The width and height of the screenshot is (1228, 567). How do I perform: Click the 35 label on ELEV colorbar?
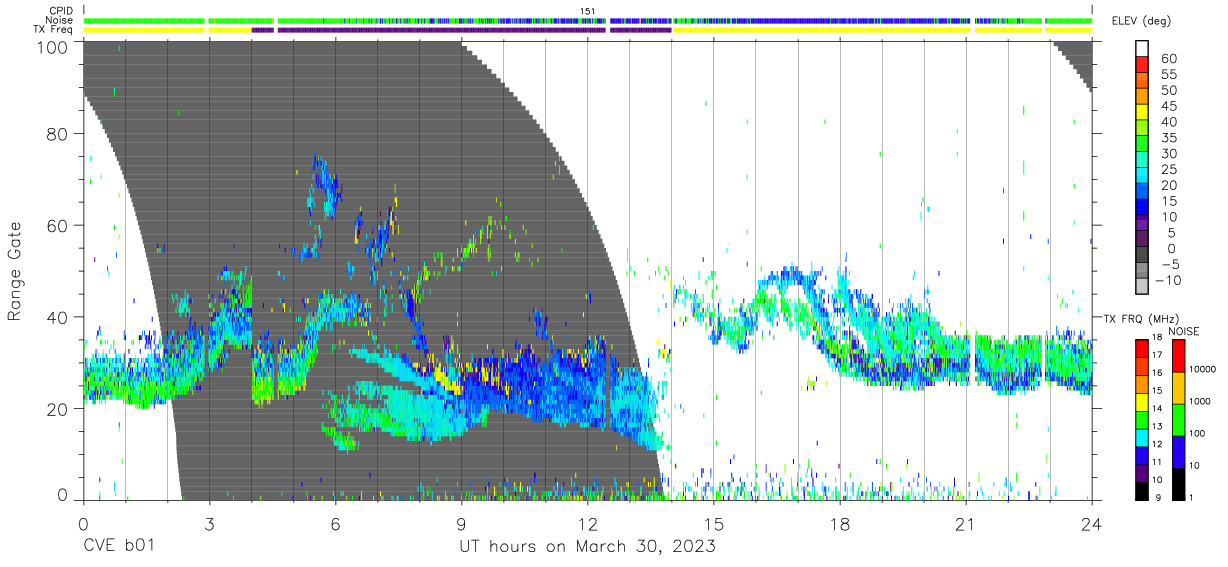tap(1168, 137)
